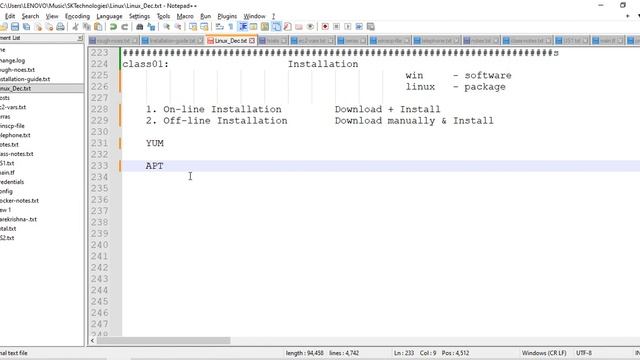Click the Save All toolbar icon
The image size is (640, 360).
click(27, 27)
